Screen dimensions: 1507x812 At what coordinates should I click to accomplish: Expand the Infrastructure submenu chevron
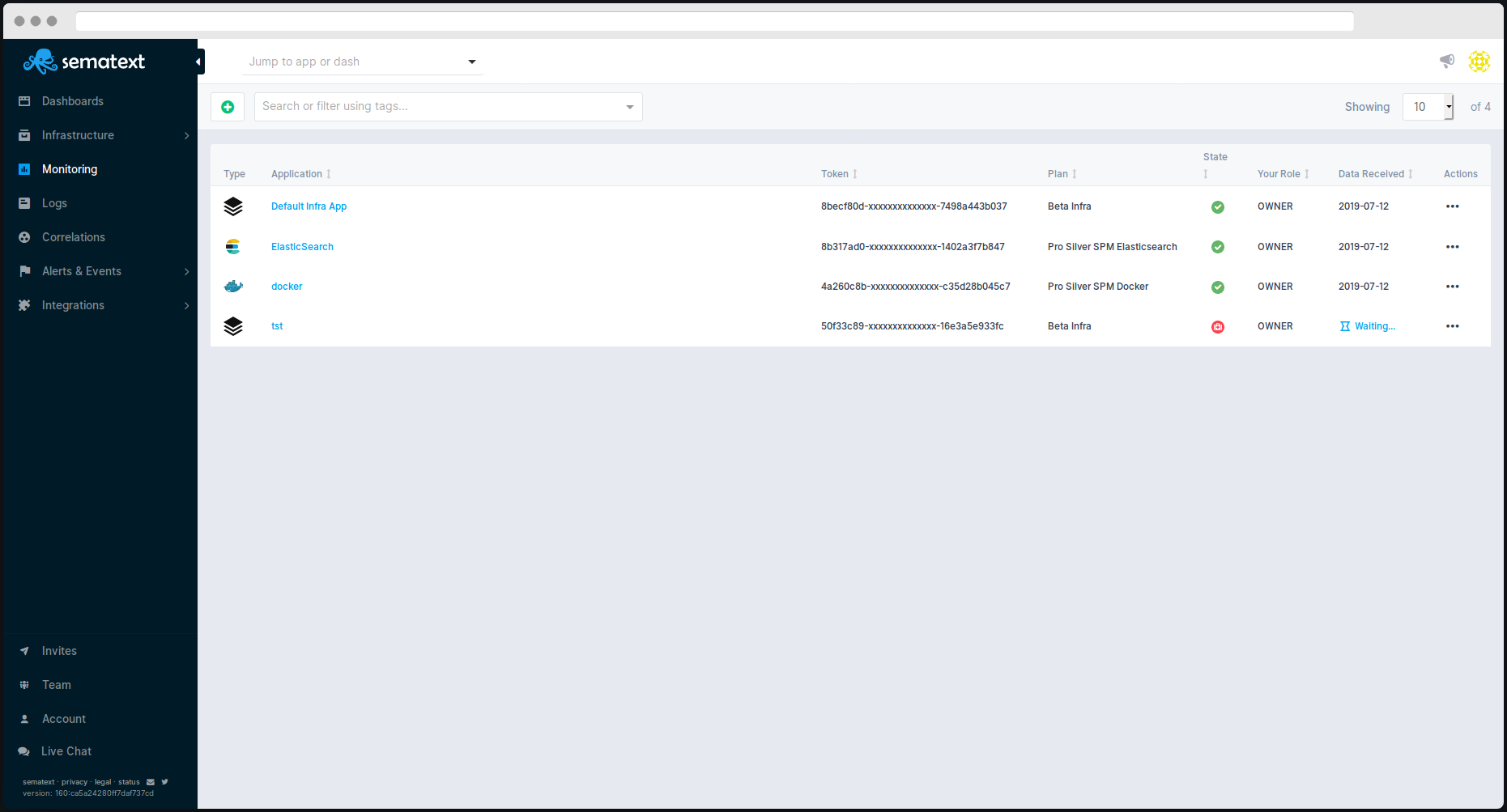pos(186,135)
